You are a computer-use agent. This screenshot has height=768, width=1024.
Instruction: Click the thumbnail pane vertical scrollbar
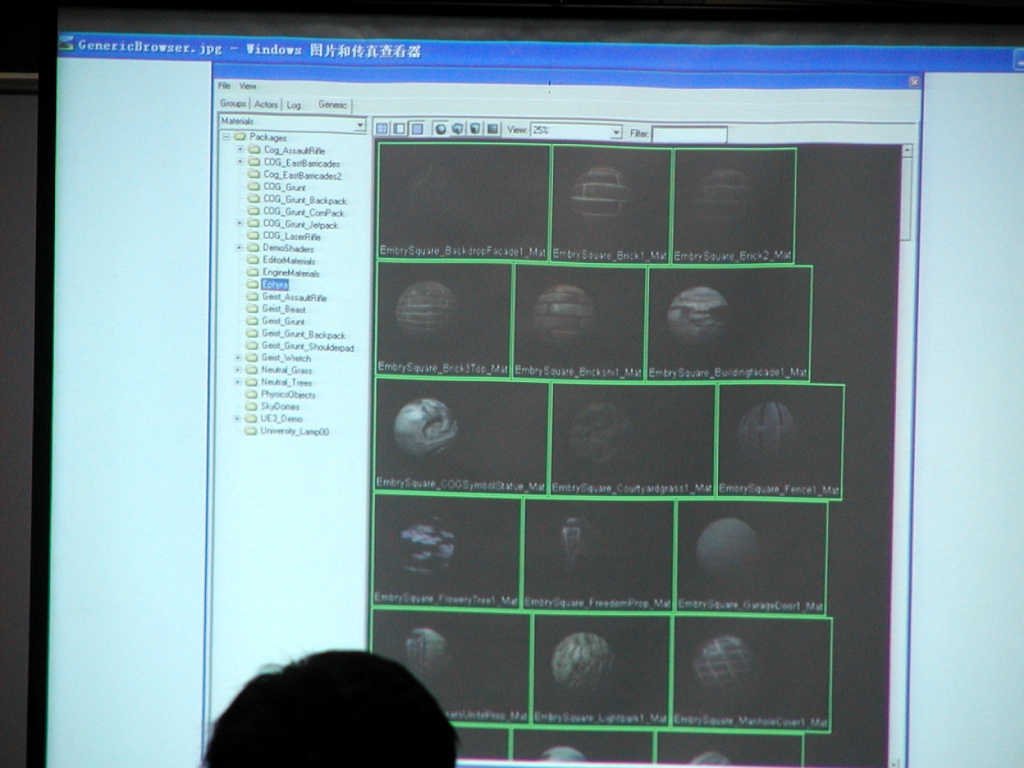point(906,200)
